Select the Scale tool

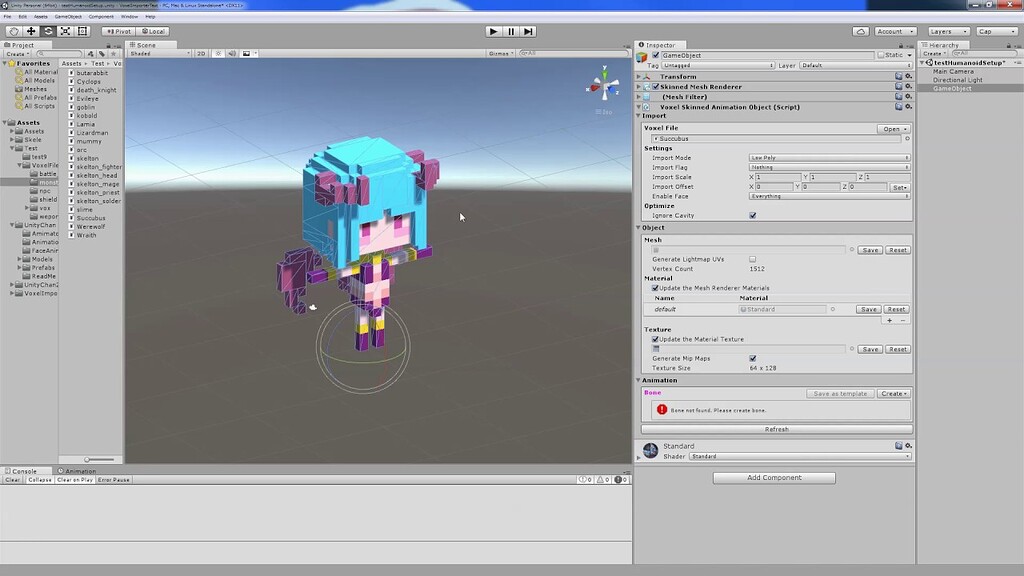[x=66, y=31]
